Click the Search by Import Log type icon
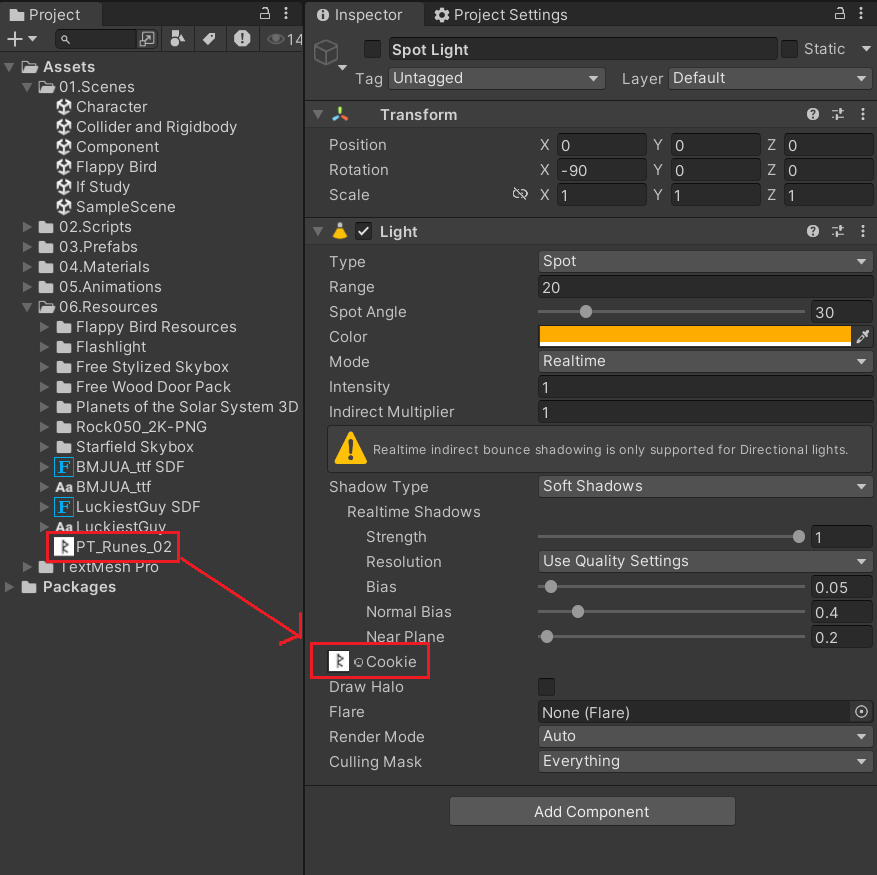Screen dimensions: 877x875 (x=242, y=39)
